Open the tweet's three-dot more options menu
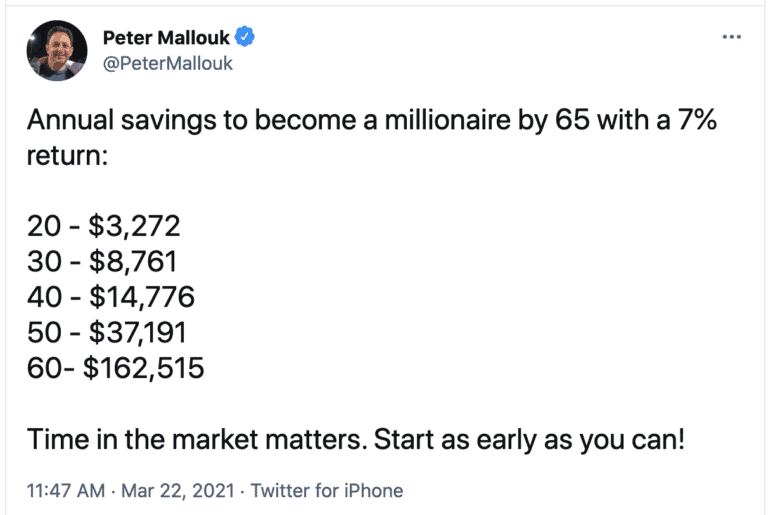768x515 pixels. coord(731,37)
